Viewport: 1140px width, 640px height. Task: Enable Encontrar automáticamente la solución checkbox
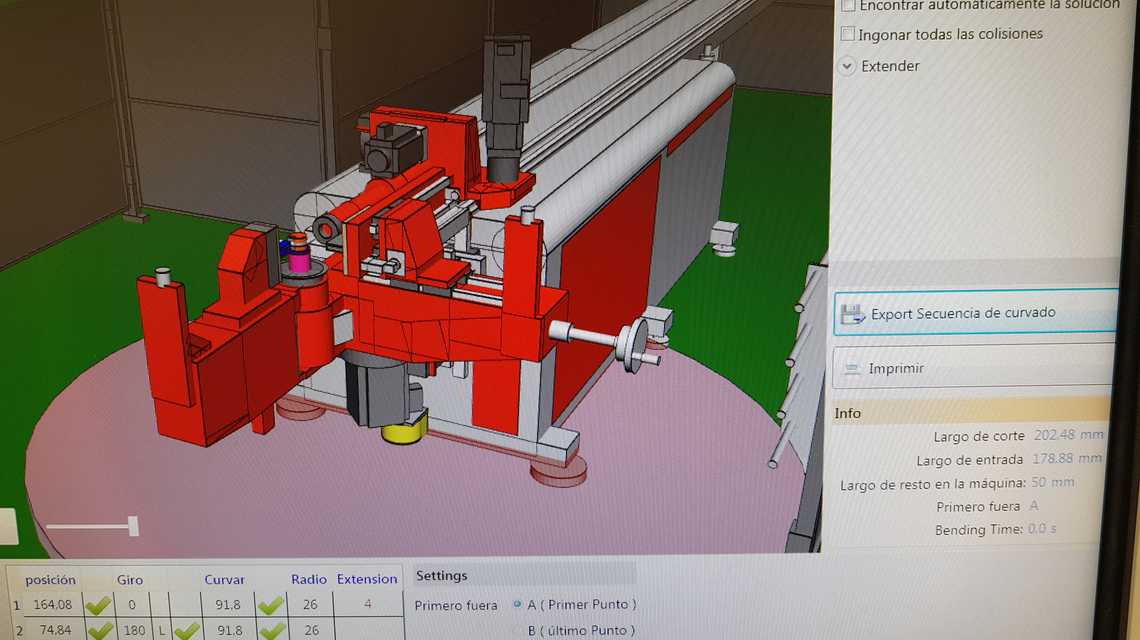click(848, 5)
